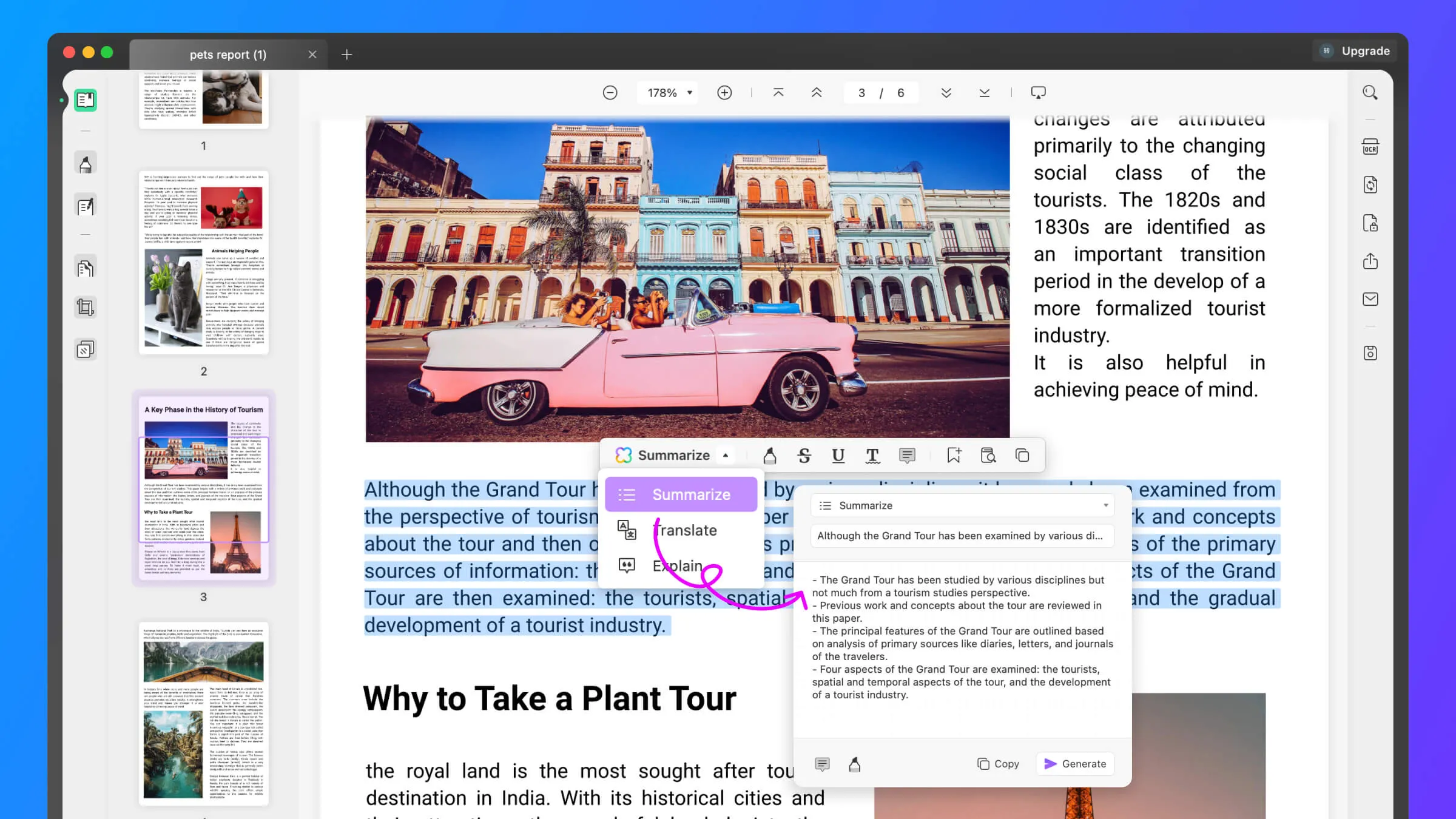Drag the zoom level slider control
The width and height of the screenshot is (1456, 819).
click(x=667, y=92)
